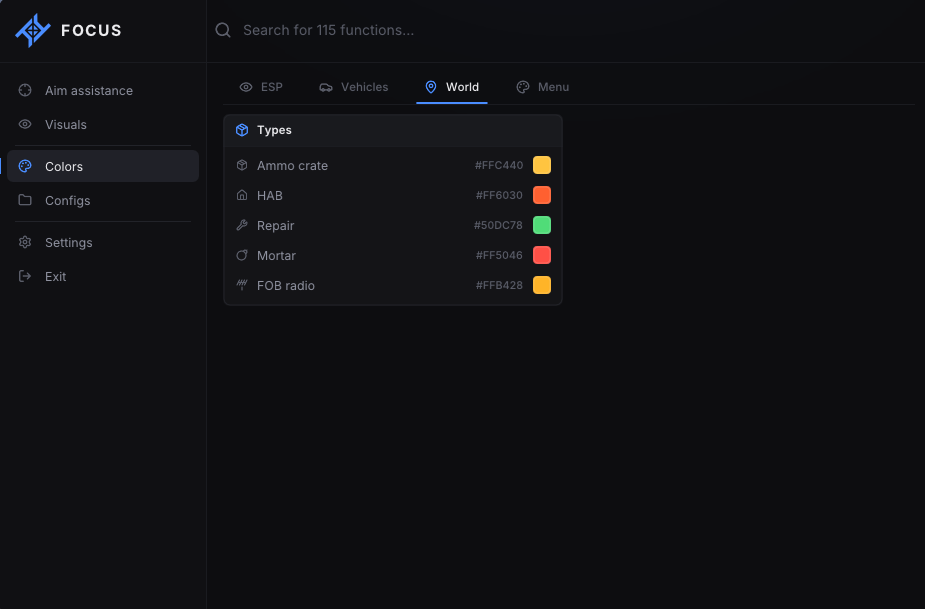
Task: Click the Visuals eye icon in sidebar
Action: click(x=25, y=125)
